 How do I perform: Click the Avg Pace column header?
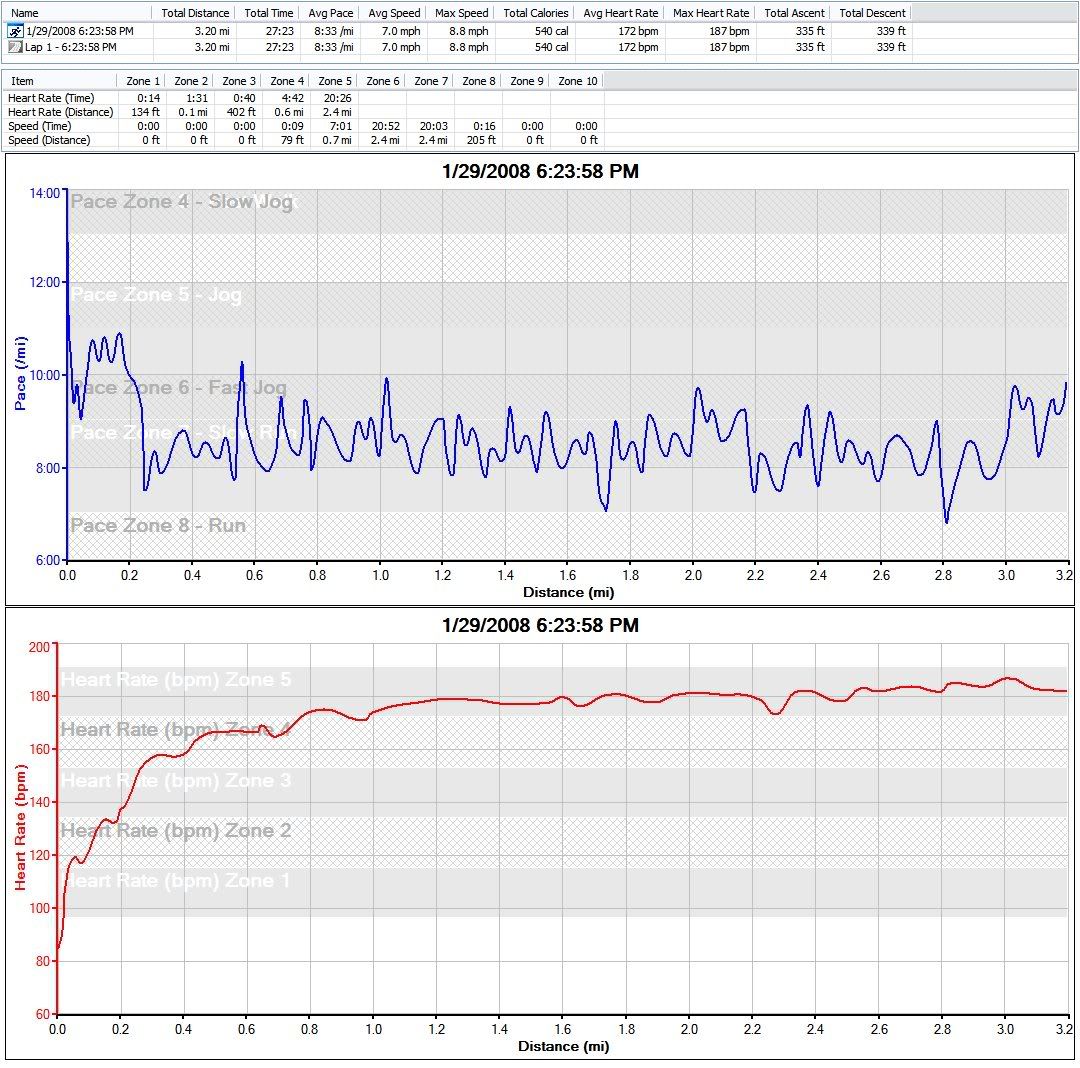tap(329, 13)
